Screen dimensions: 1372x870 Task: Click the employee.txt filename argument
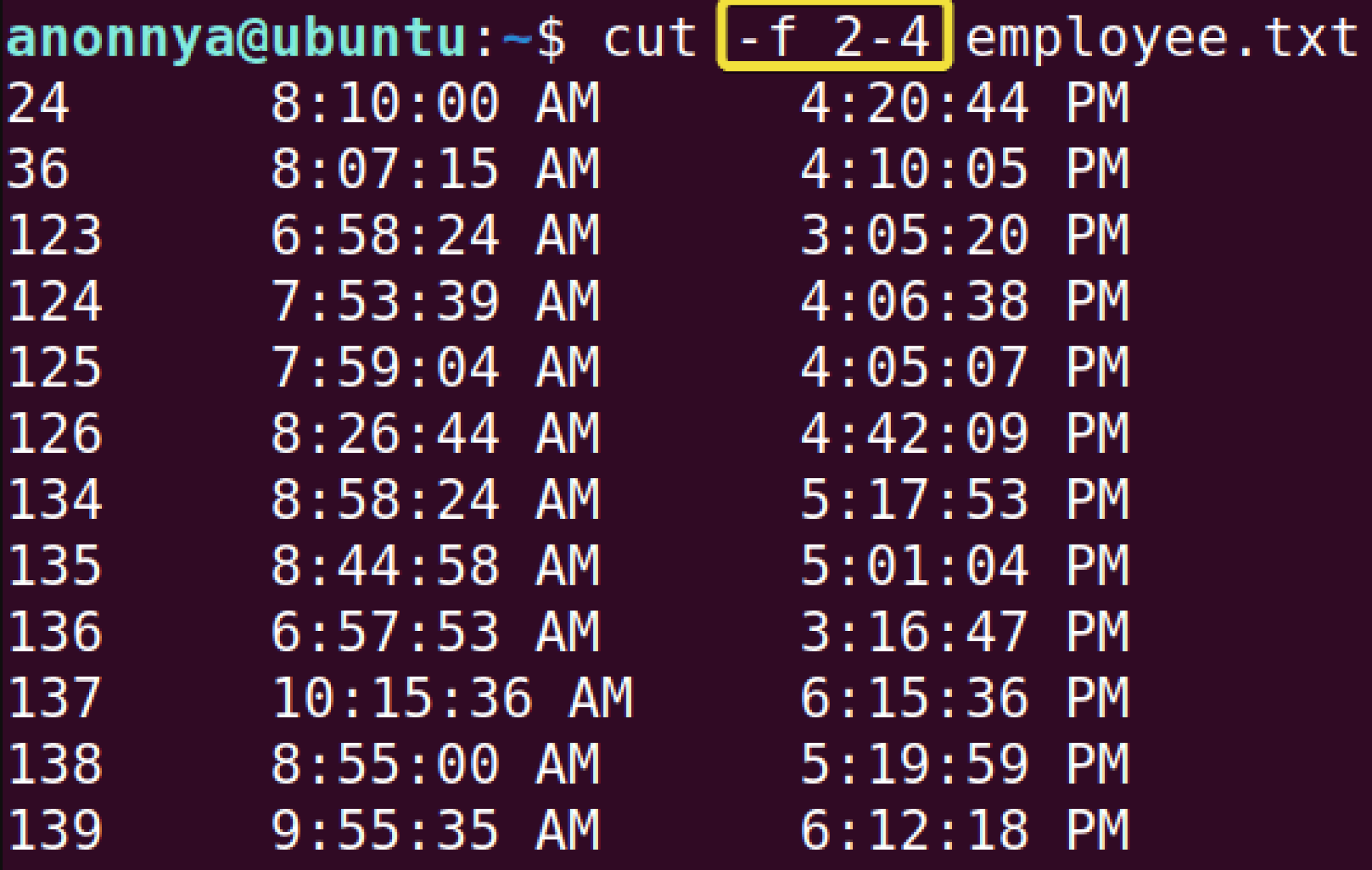(x=1161, y=38)
